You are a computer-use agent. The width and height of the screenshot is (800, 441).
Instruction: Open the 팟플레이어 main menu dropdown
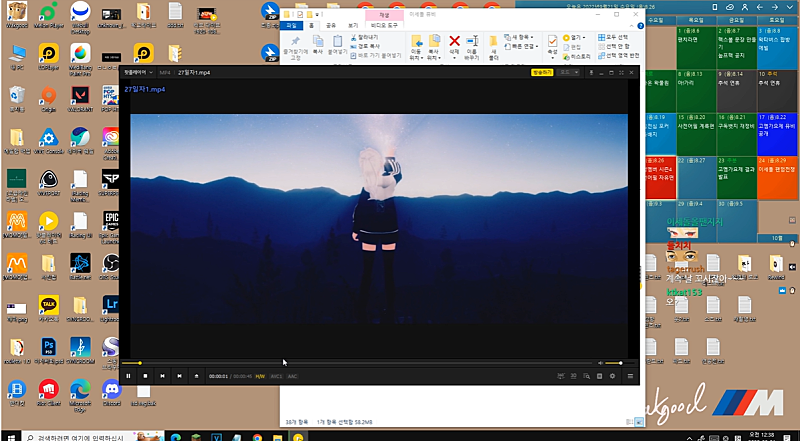[x=137, y=72]
